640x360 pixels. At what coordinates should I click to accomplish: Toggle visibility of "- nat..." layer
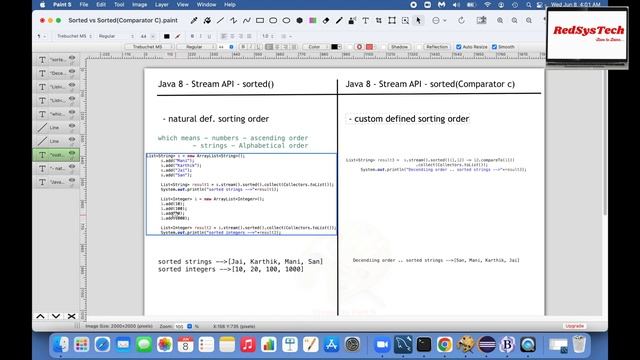pos(72,167)
